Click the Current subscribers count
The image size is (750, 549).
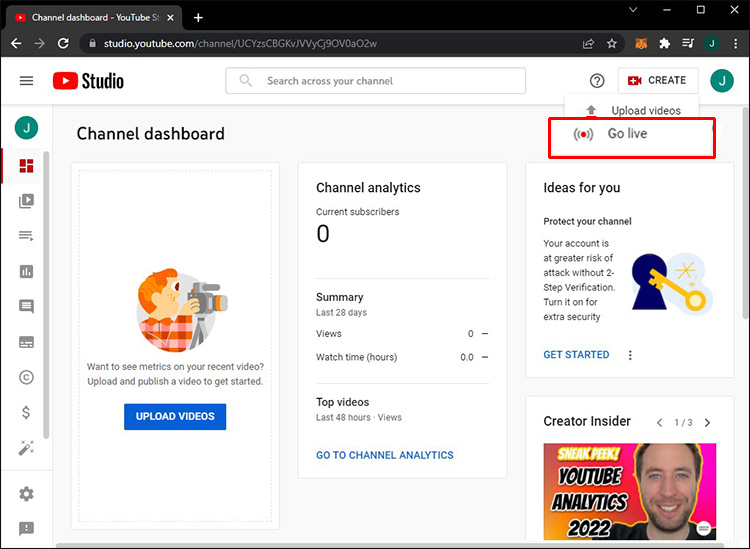pyautogui.click(x=323, y=234)
